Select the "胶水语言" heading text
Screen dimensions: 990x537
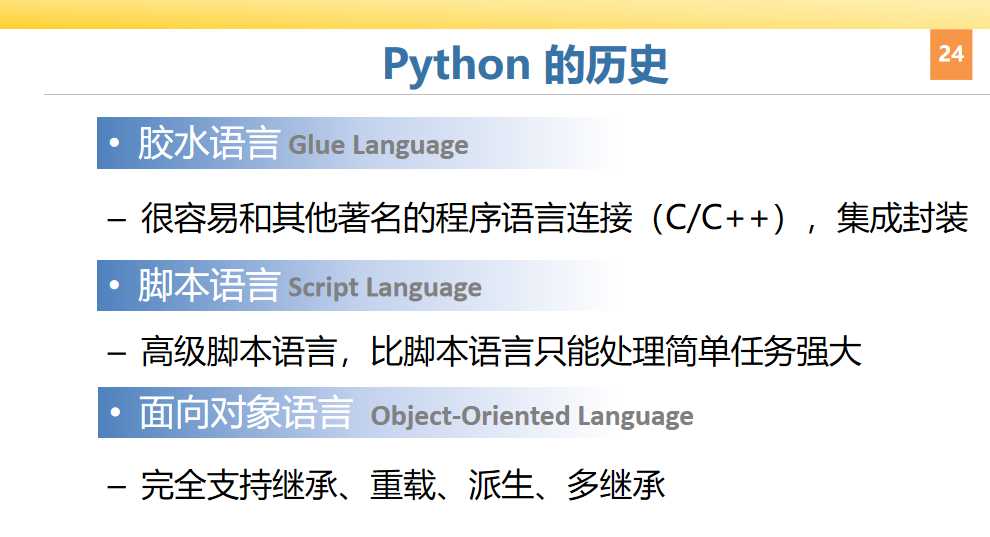point(208,144)
